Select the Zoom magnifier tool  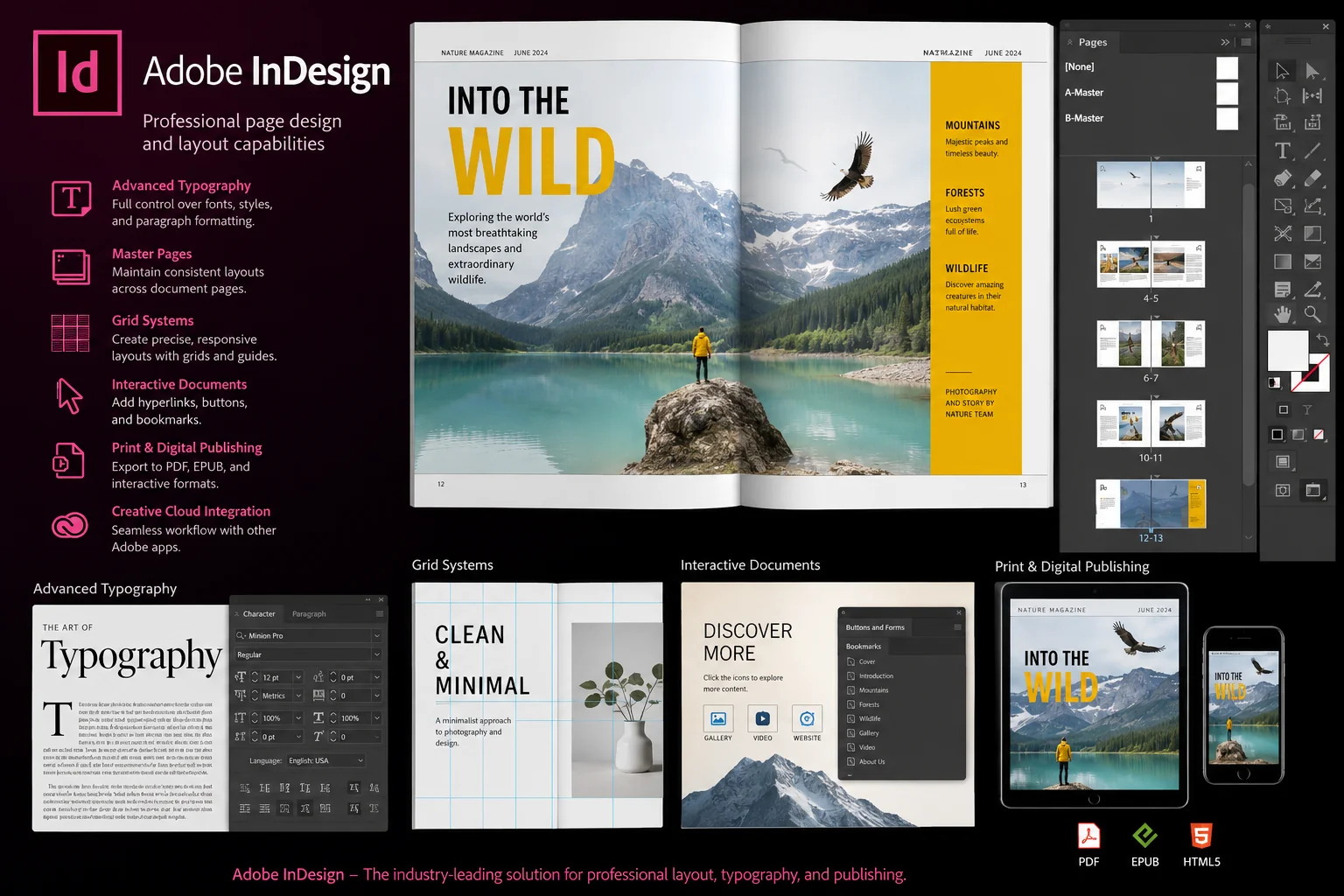1312,313
